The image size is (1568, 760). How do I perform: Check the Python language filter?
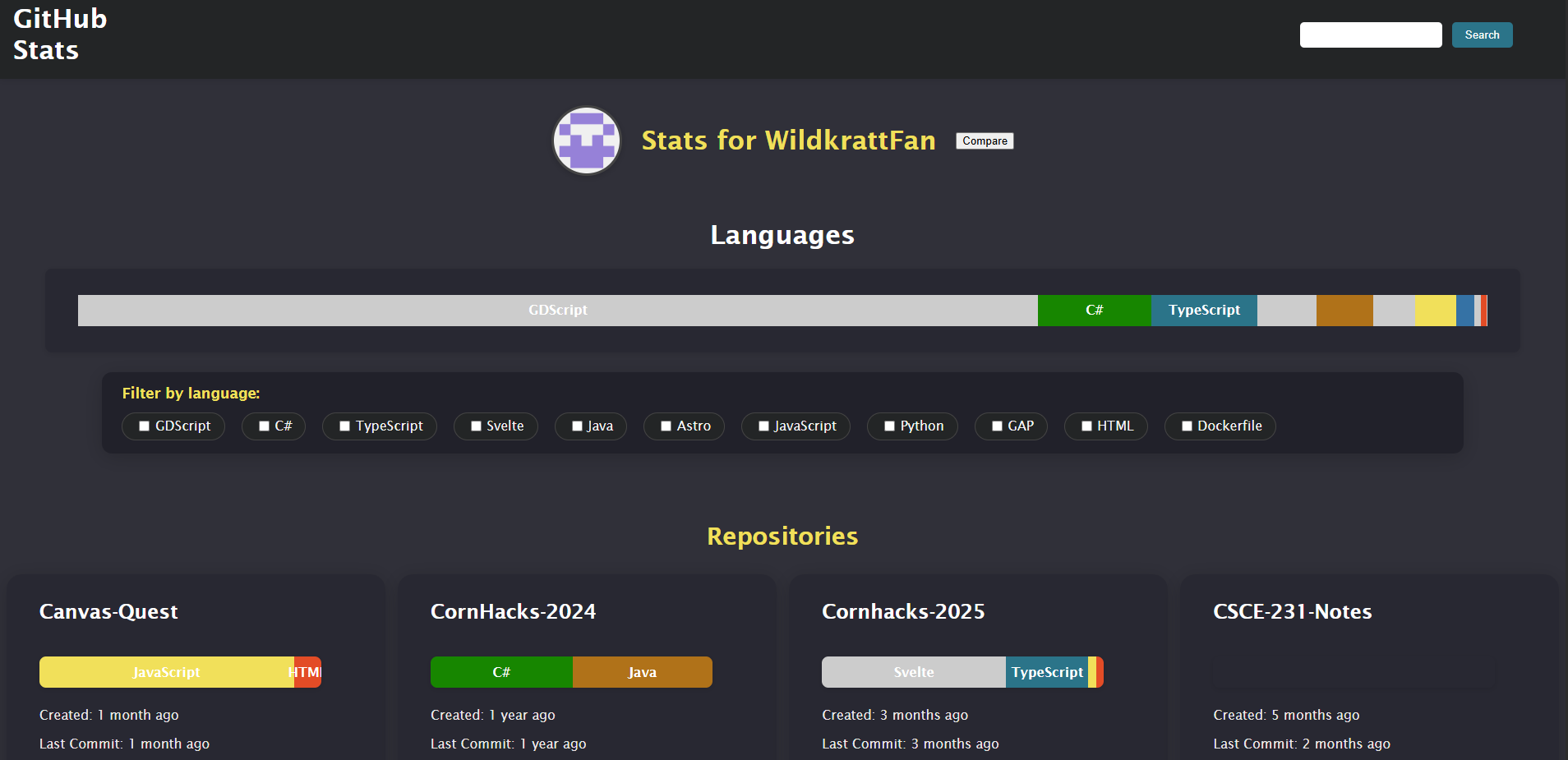click(x=888, y=426)
